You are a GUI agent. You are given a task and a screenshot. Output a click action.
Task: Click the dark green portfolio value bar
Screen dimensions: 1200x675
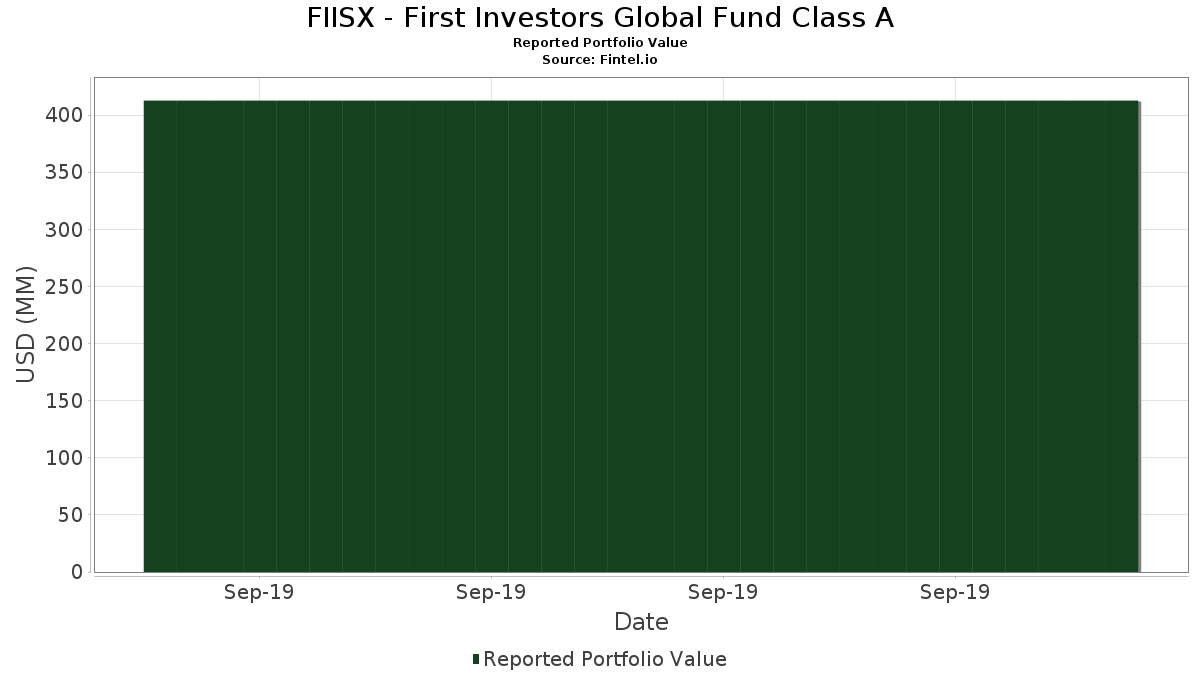pyautogui.click(x=640, y=336)
